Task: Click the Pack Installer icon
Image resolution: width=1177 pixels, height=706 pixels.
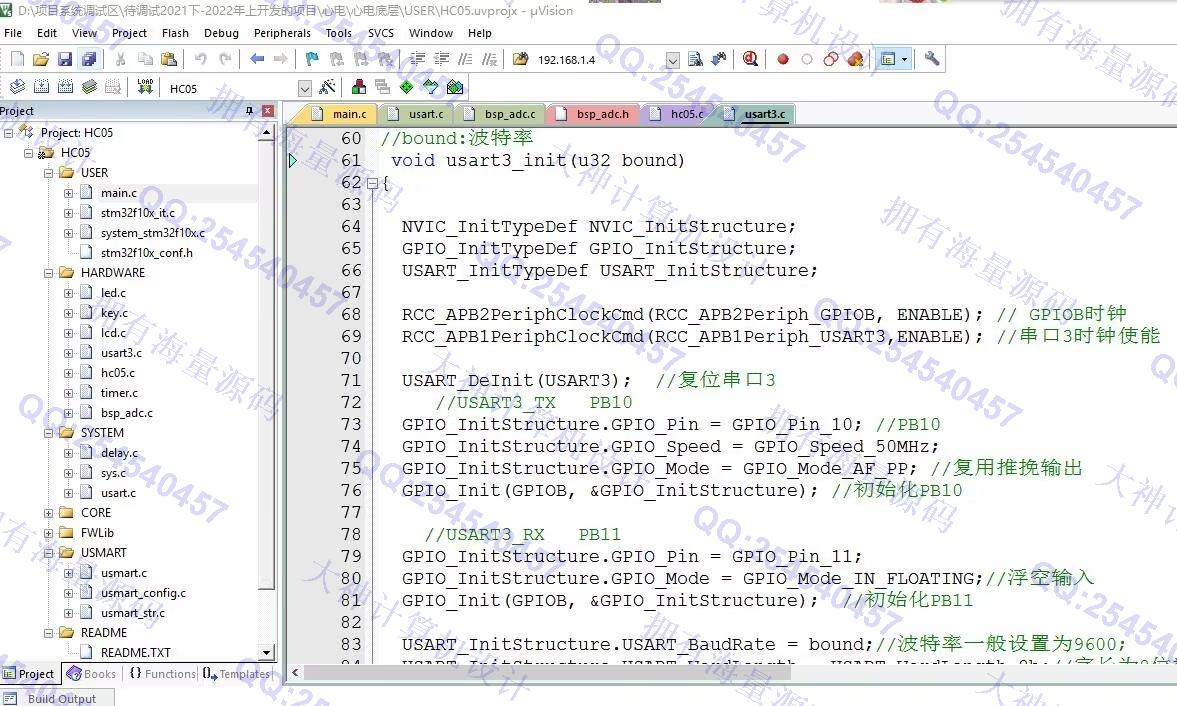Action: pos(454,87)
